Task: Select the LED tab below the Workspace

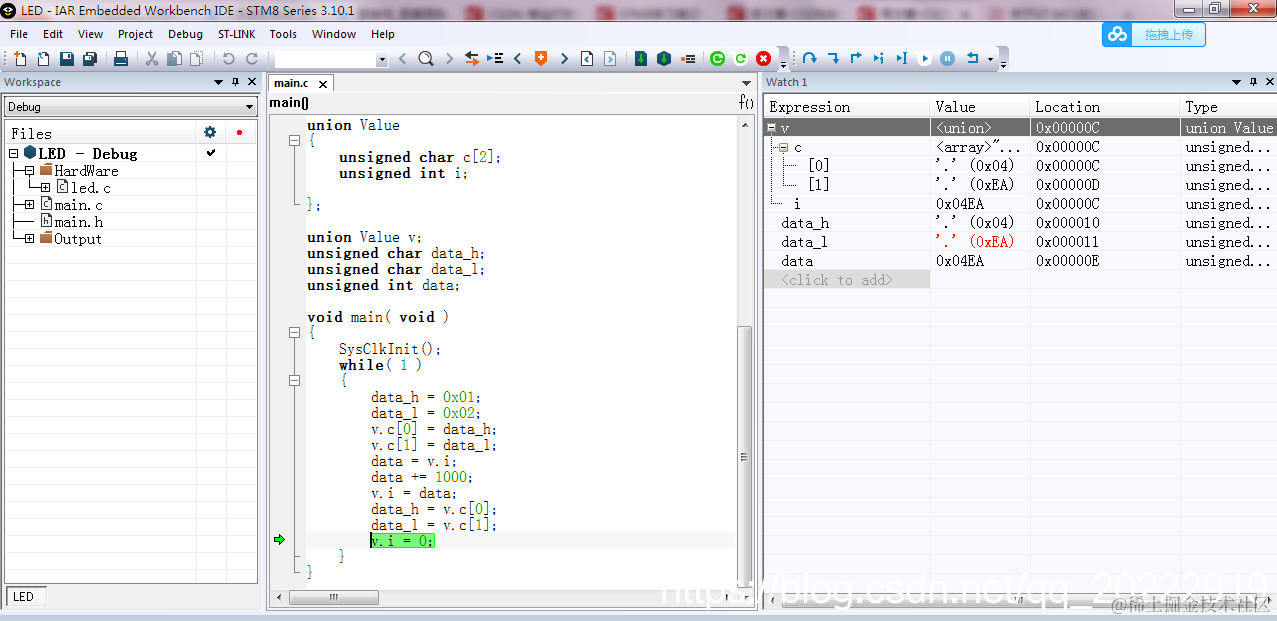Action: pyautogui.click(x=23, y=597)
